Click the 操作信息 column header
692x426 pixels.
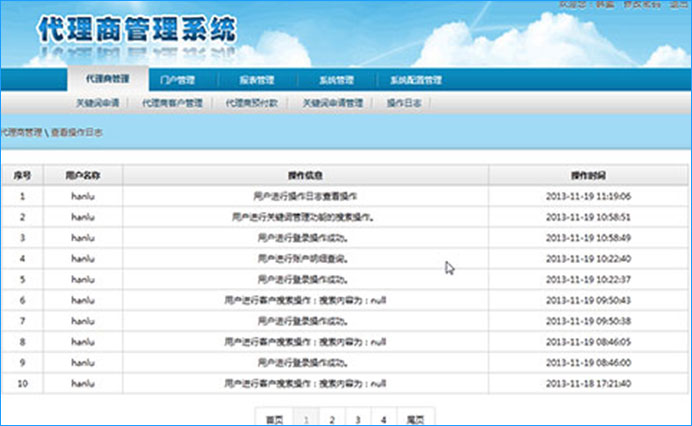304,175
